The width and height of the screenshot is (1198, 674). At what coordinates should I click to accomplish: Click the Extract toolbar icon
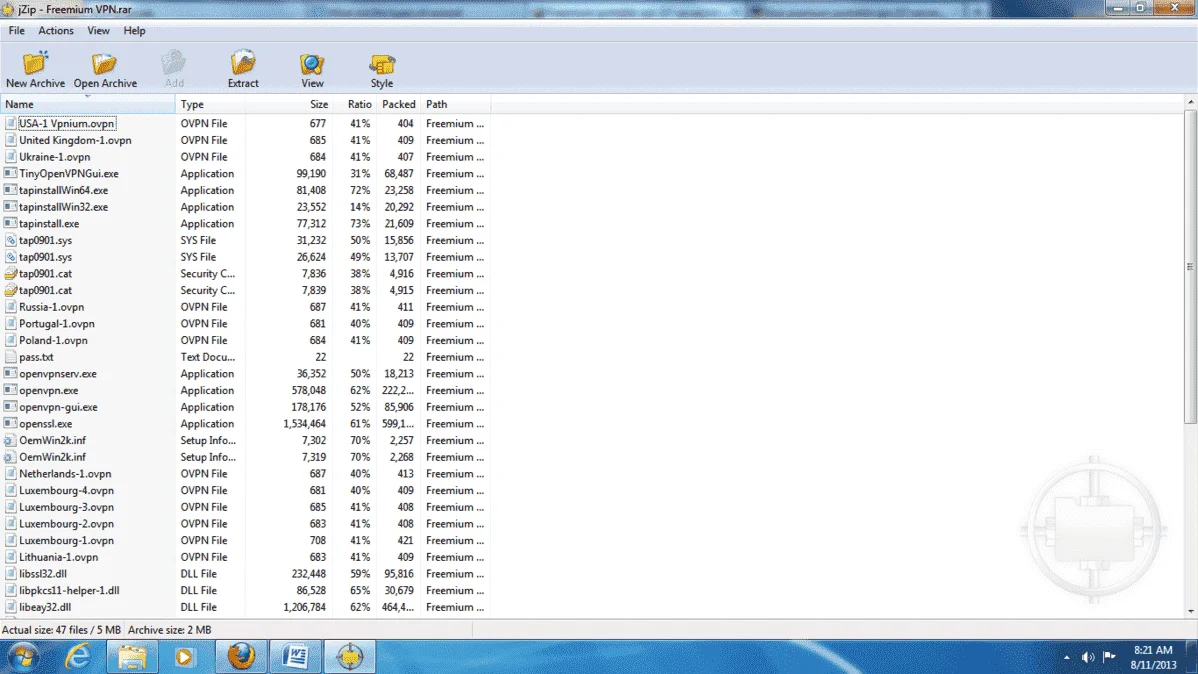pos(243,63)
